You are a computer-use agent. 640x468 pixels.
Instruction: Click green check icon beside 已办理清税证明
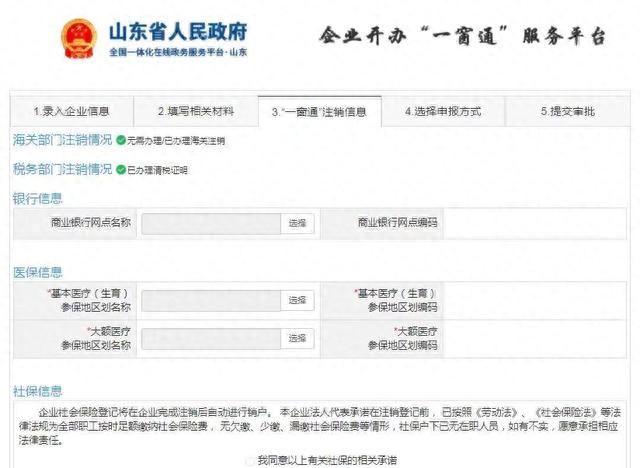(x=120, y=169)
